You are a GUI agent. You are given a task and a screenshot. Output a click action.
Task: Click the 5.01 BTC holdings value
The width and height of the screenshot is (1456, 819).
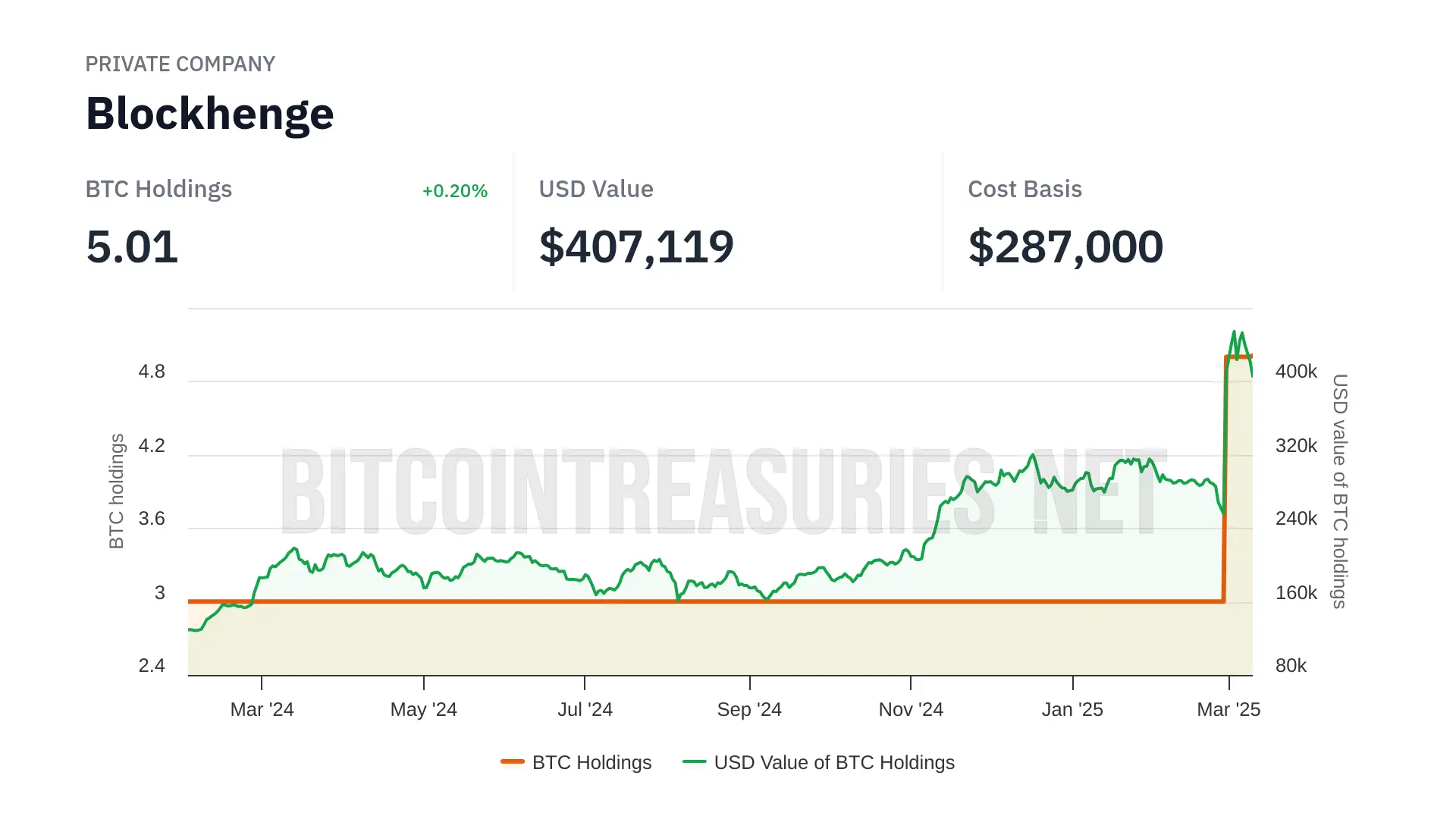(x=132, y=247)
